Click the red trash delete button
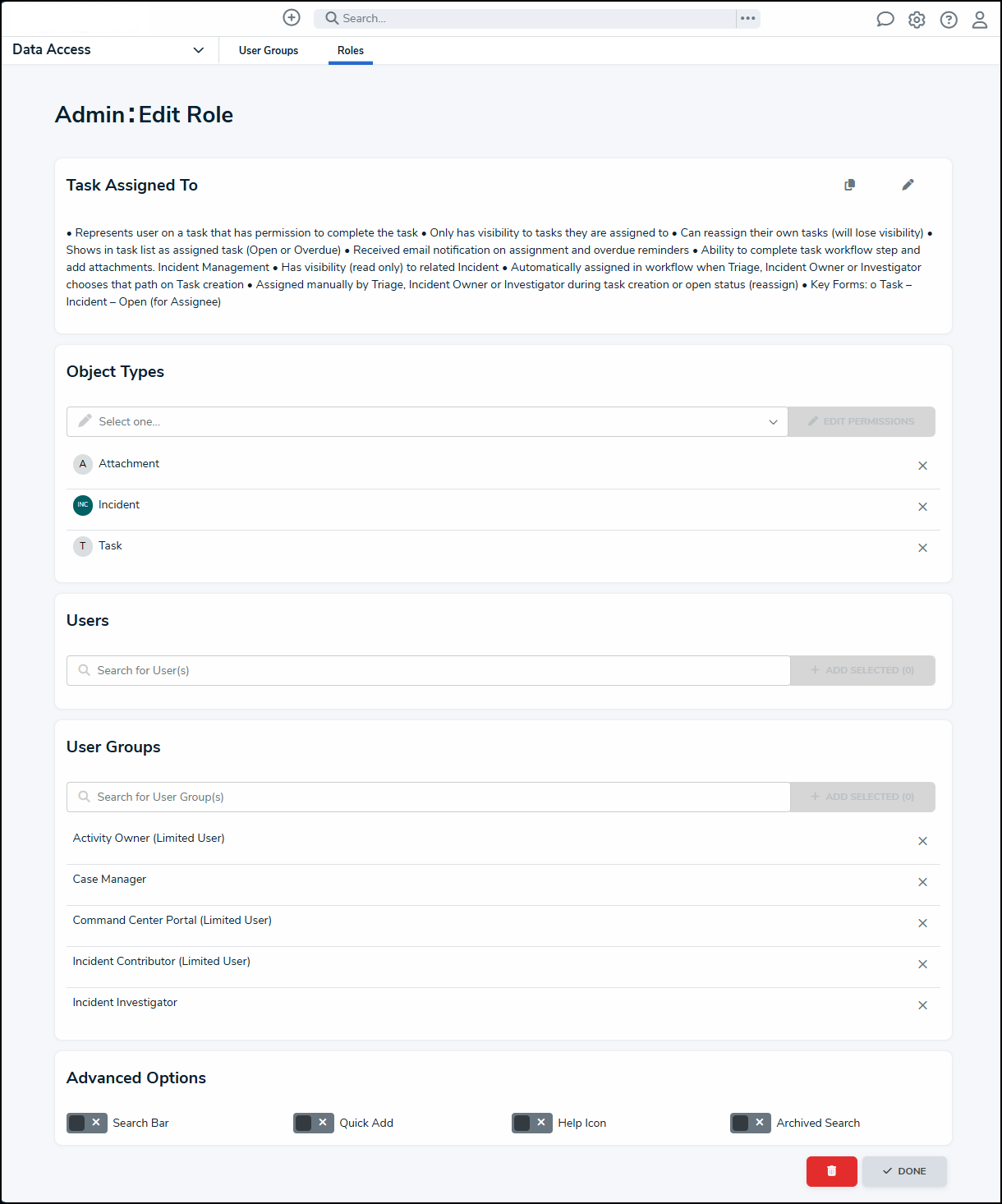1002x1204 pixels. [832, 1171]
